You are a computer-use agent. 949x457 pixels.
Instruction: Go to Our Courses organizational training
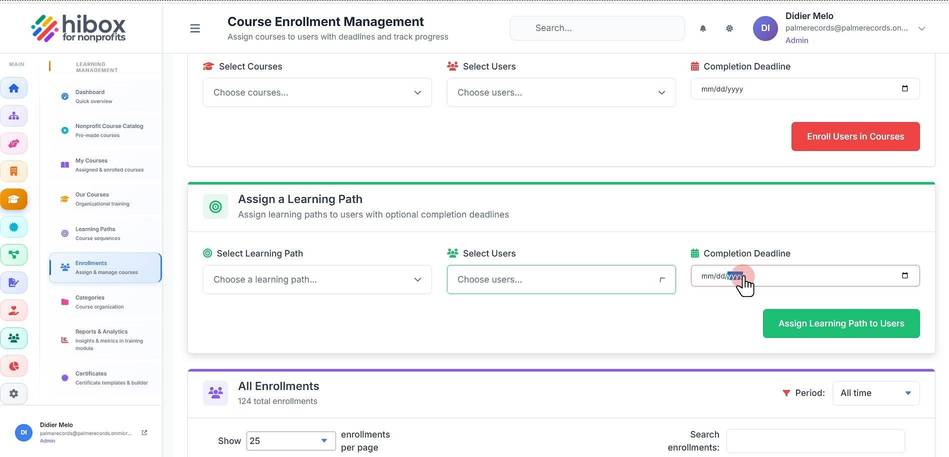click(x=105, y=199)
